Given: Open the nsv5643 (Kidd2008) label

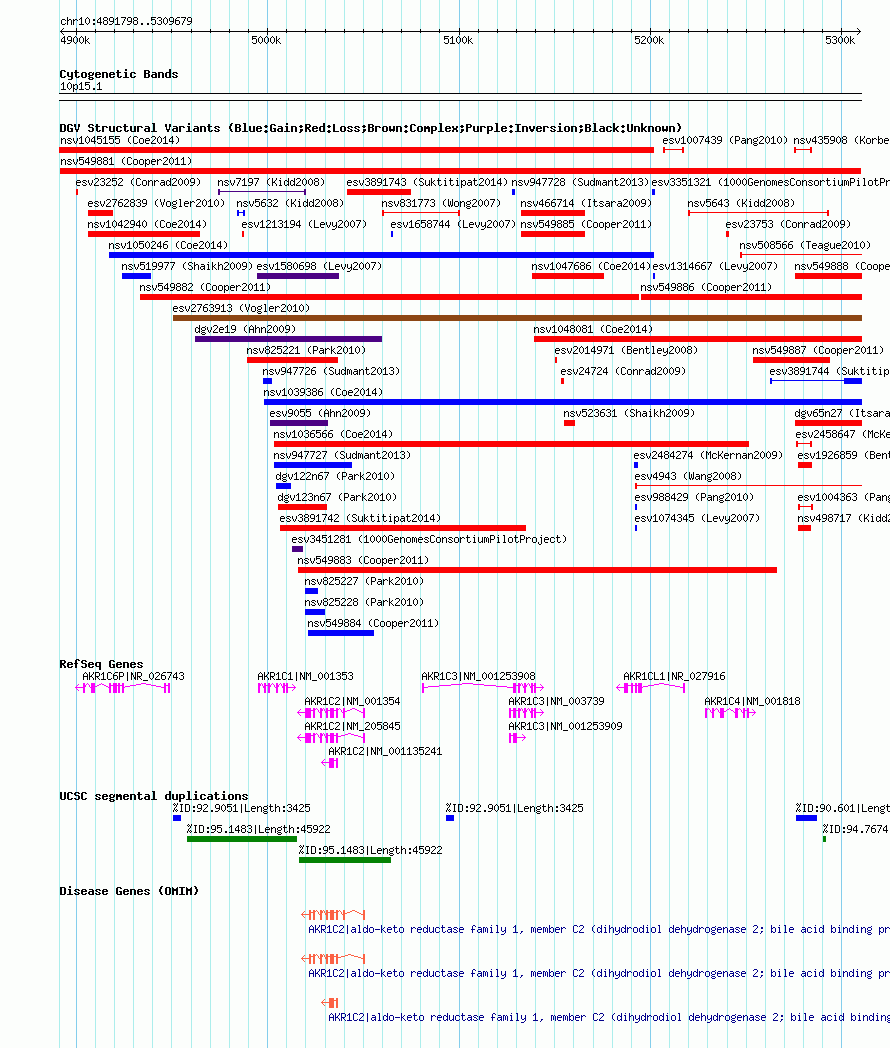Looking at the screenshot, I should 742,203.
